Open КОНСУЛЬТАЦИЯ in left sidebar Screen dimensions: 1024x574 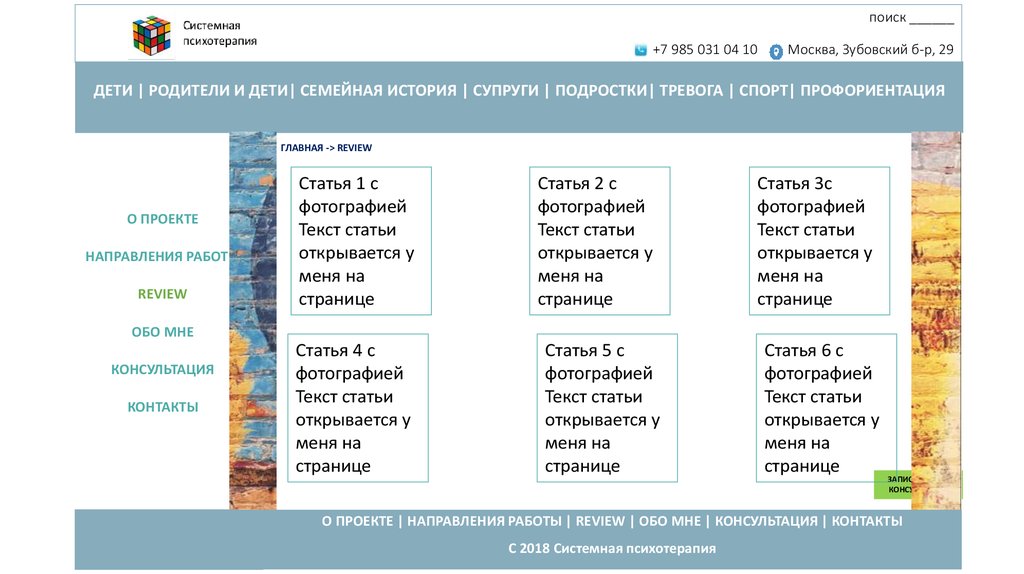163,370
